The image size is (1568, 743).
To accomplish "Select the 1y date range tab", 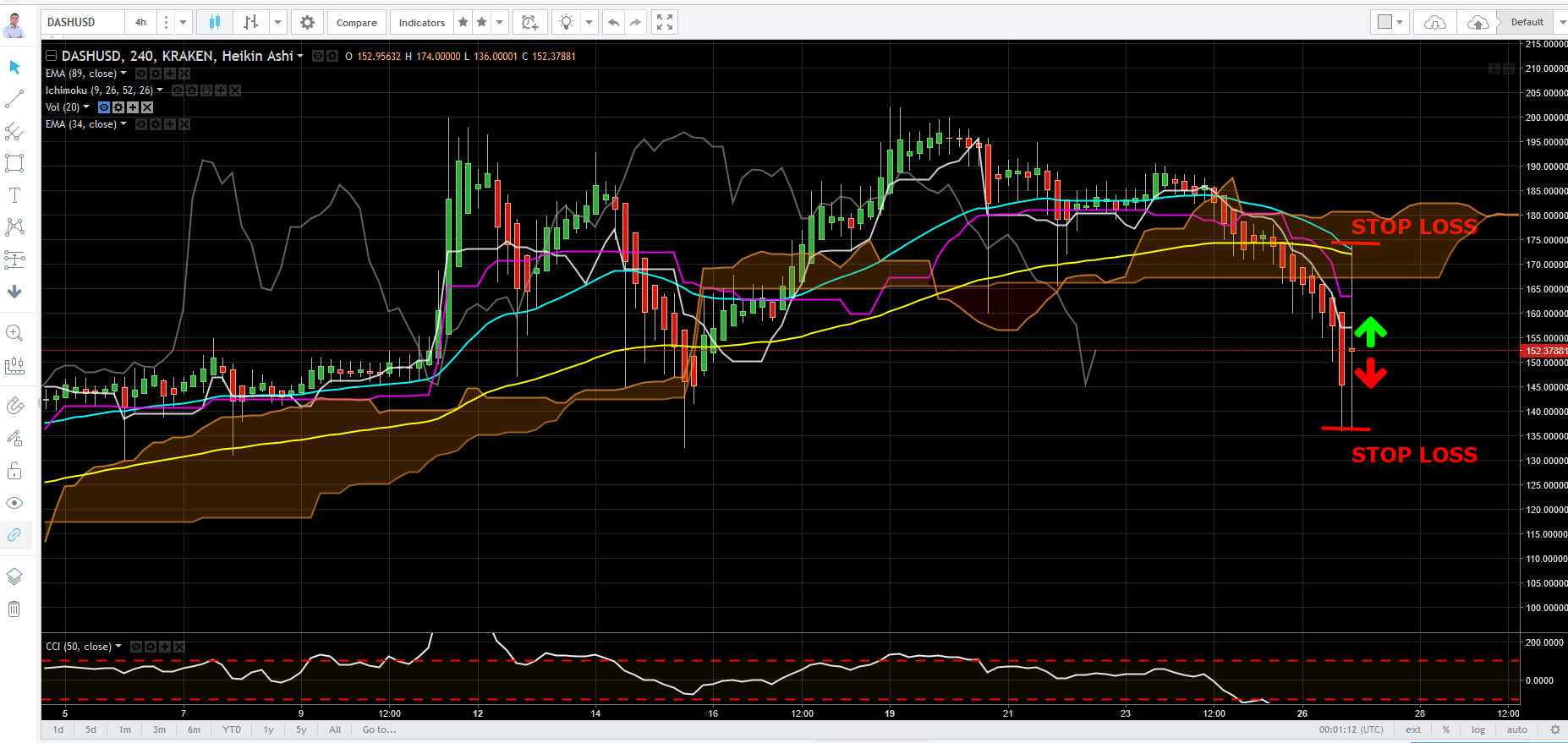I will point(268,729).
